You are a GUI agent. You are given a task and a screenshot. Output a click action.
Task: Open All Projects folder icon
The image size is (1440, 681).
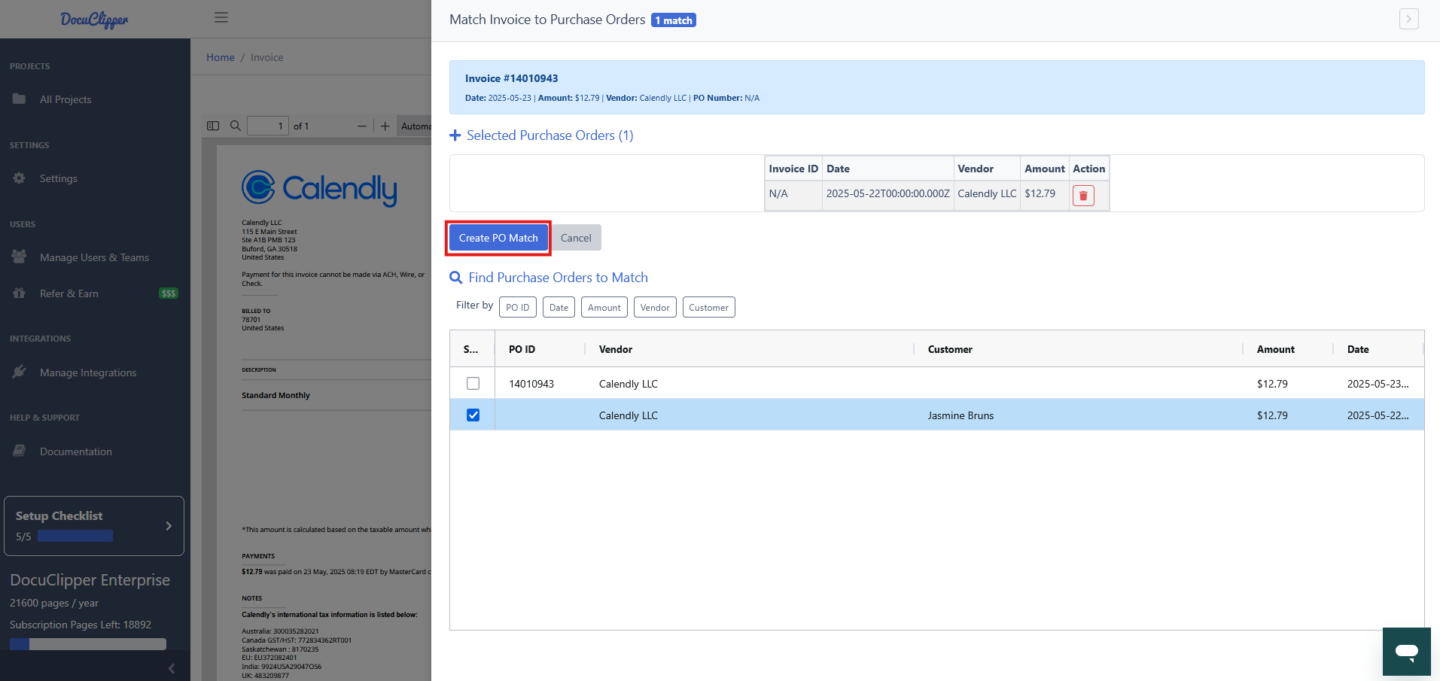pyautogui.click(x=19, y=99)
